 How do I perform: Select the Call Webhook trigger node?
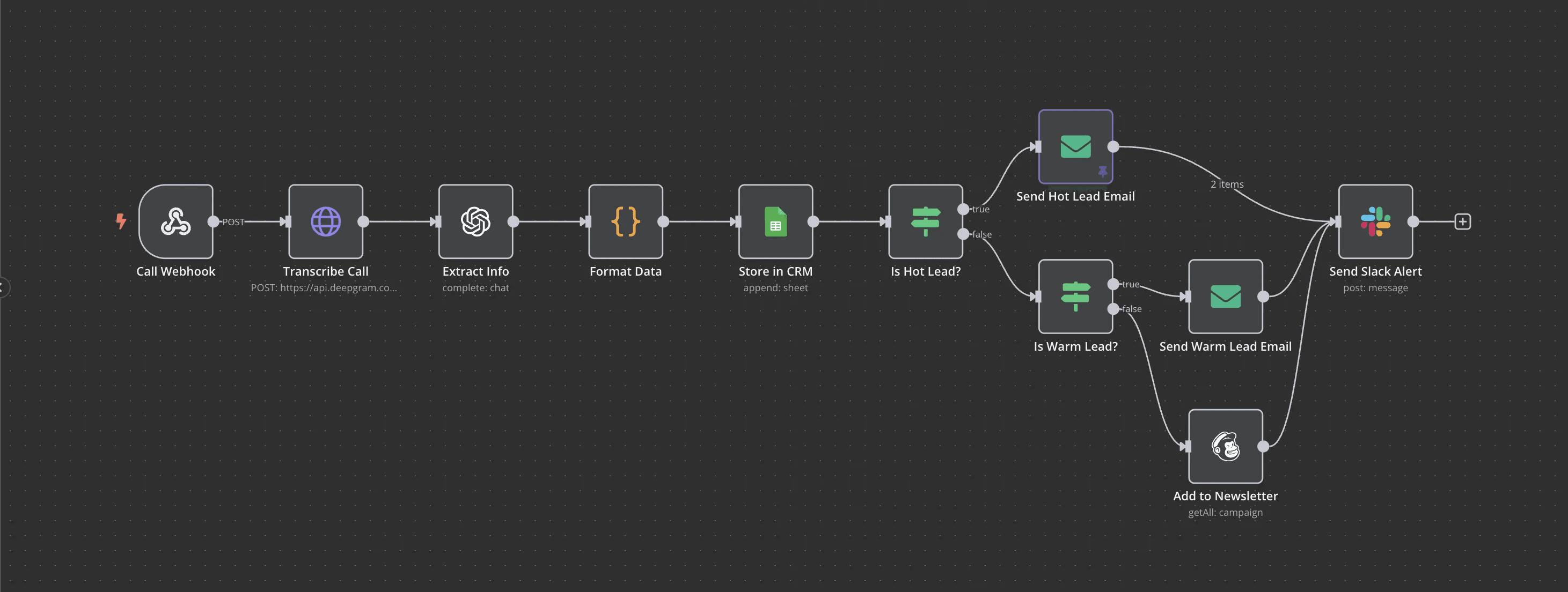176,221
